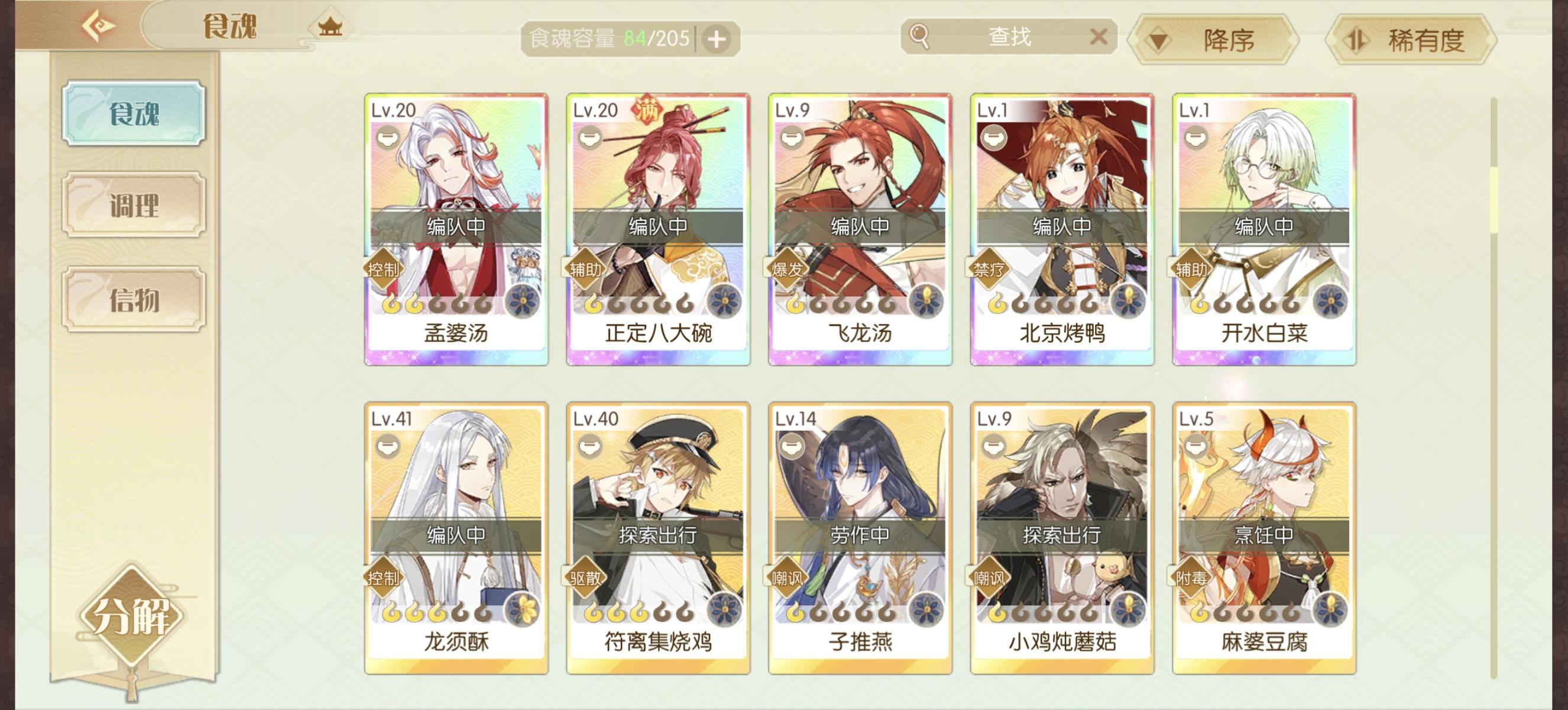Click the vertical scrollbar on the right
Viewport: 1568px width, 710px height.
pyautogui.click(x=1493, y=388)
